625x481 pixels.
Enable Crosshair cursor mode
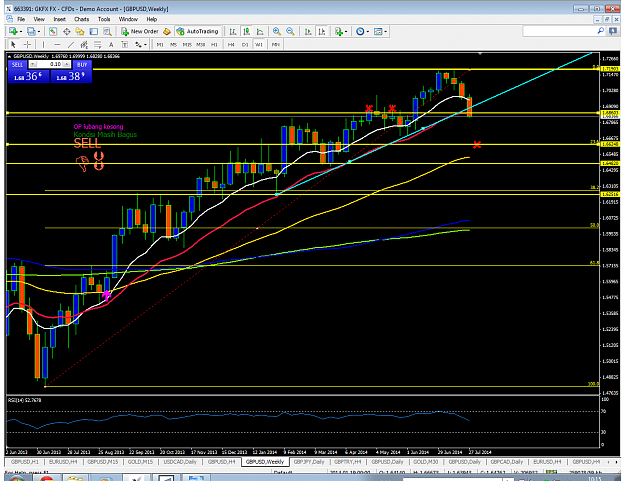click(27, 45)
